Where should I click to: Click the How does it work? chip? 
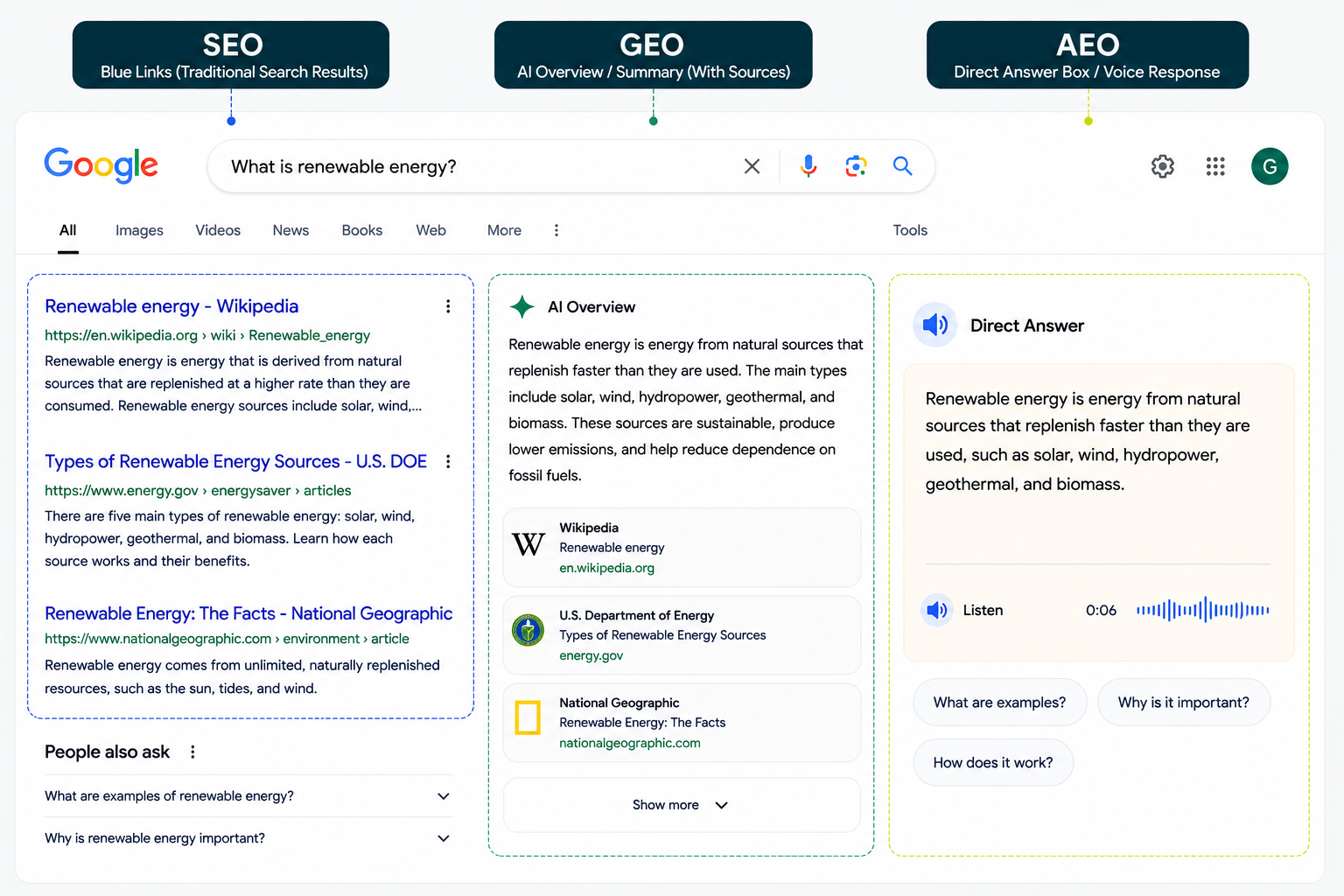coord(993,763)
